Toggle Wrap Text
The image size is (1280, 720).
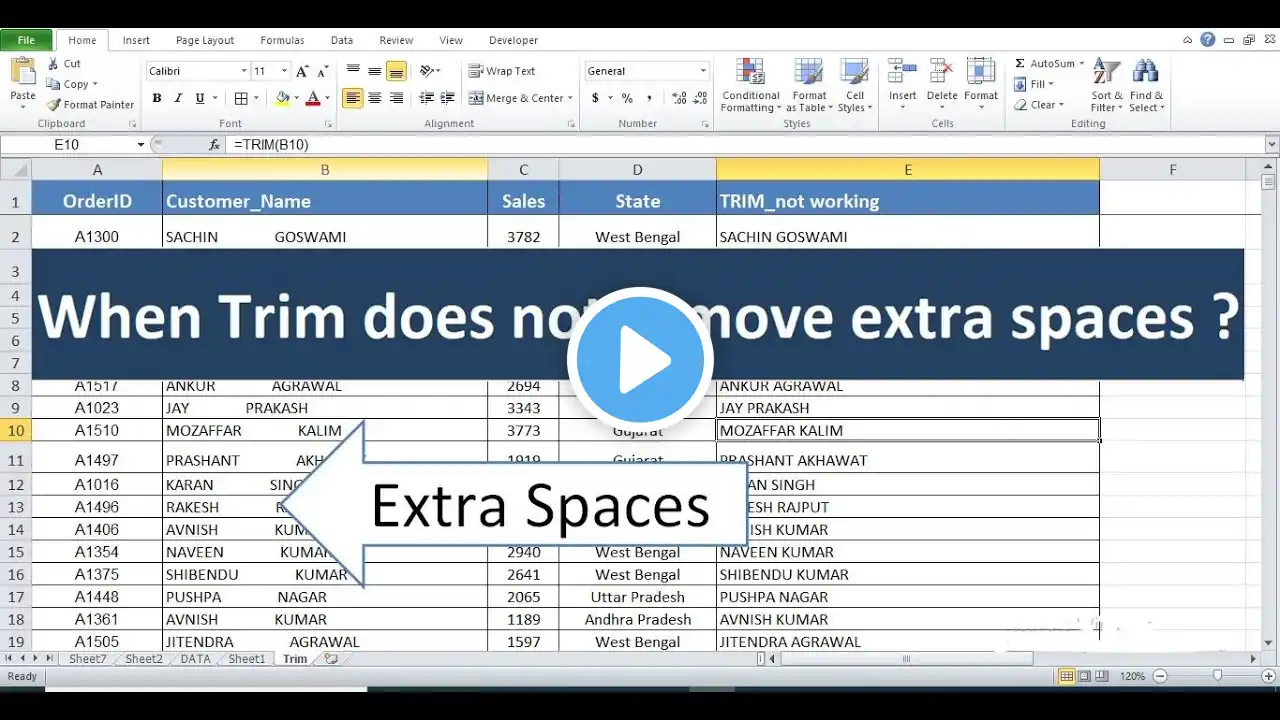coord(502,71)
